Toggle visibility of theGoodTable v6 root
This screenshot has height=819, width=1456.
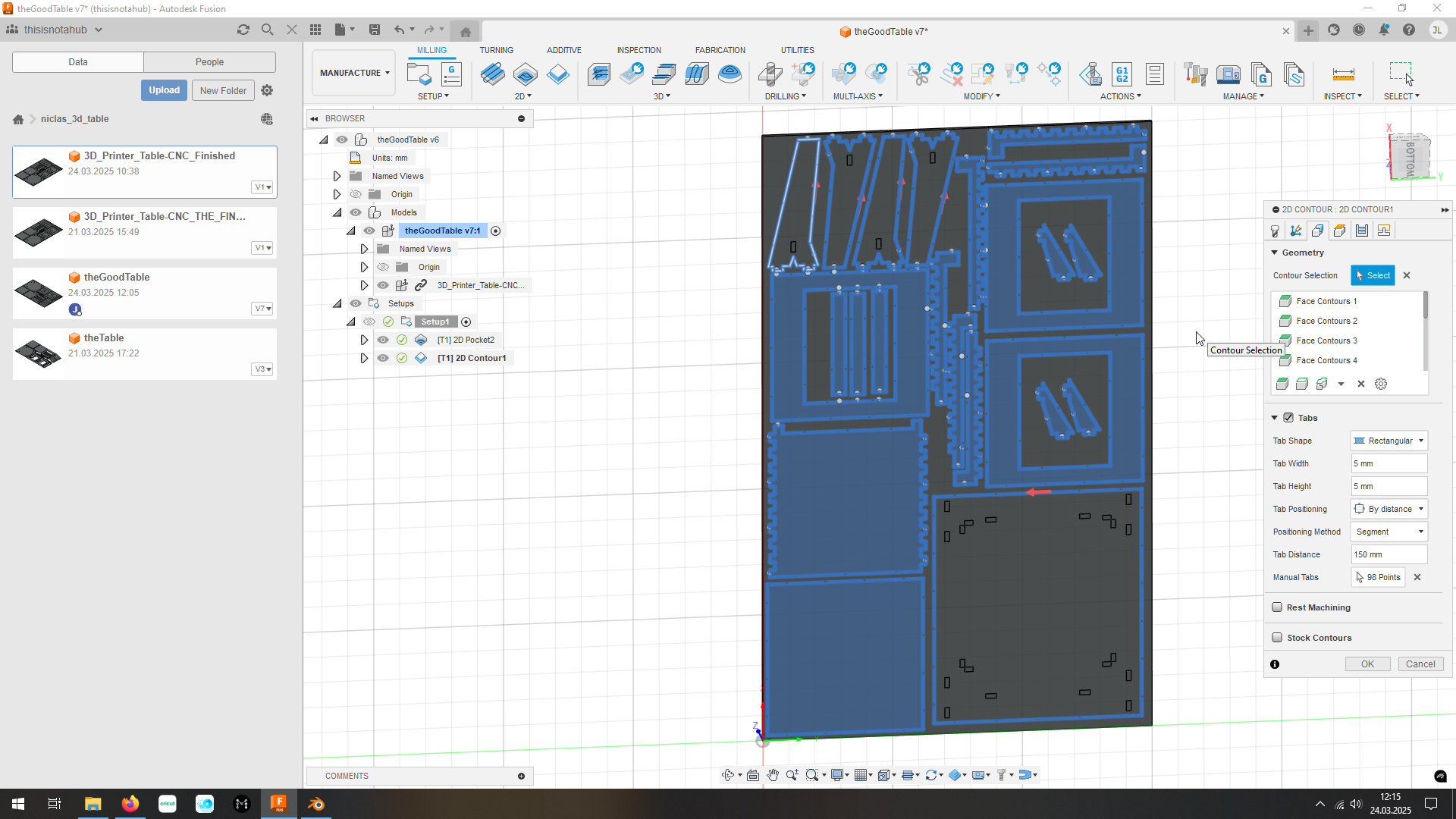coord(342,140)
